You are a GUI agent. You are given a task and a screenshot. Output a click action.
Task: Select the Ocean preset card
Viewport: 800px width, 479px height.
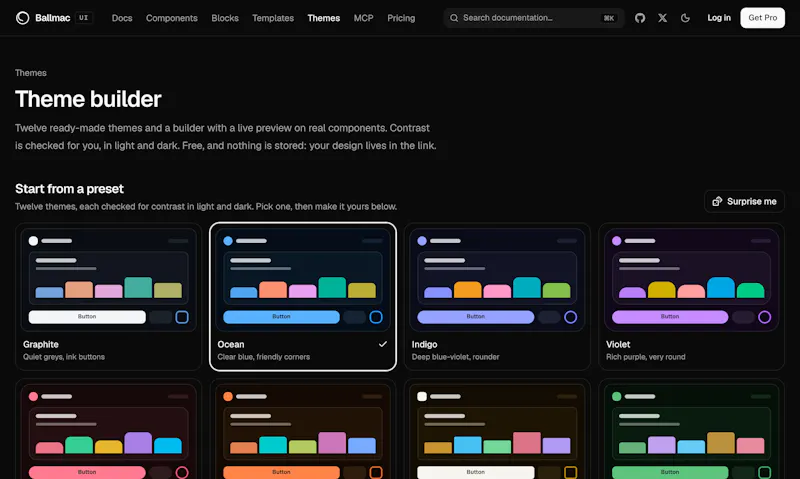[x=303, y=296]
